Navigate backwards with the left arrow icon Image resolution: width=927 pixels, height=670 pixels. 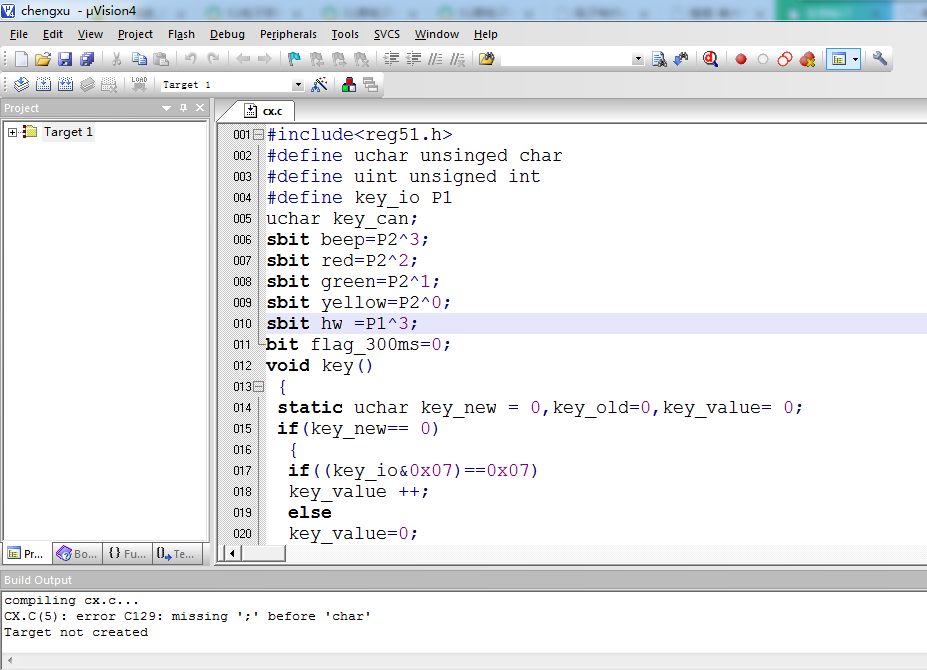pos(243,59)
